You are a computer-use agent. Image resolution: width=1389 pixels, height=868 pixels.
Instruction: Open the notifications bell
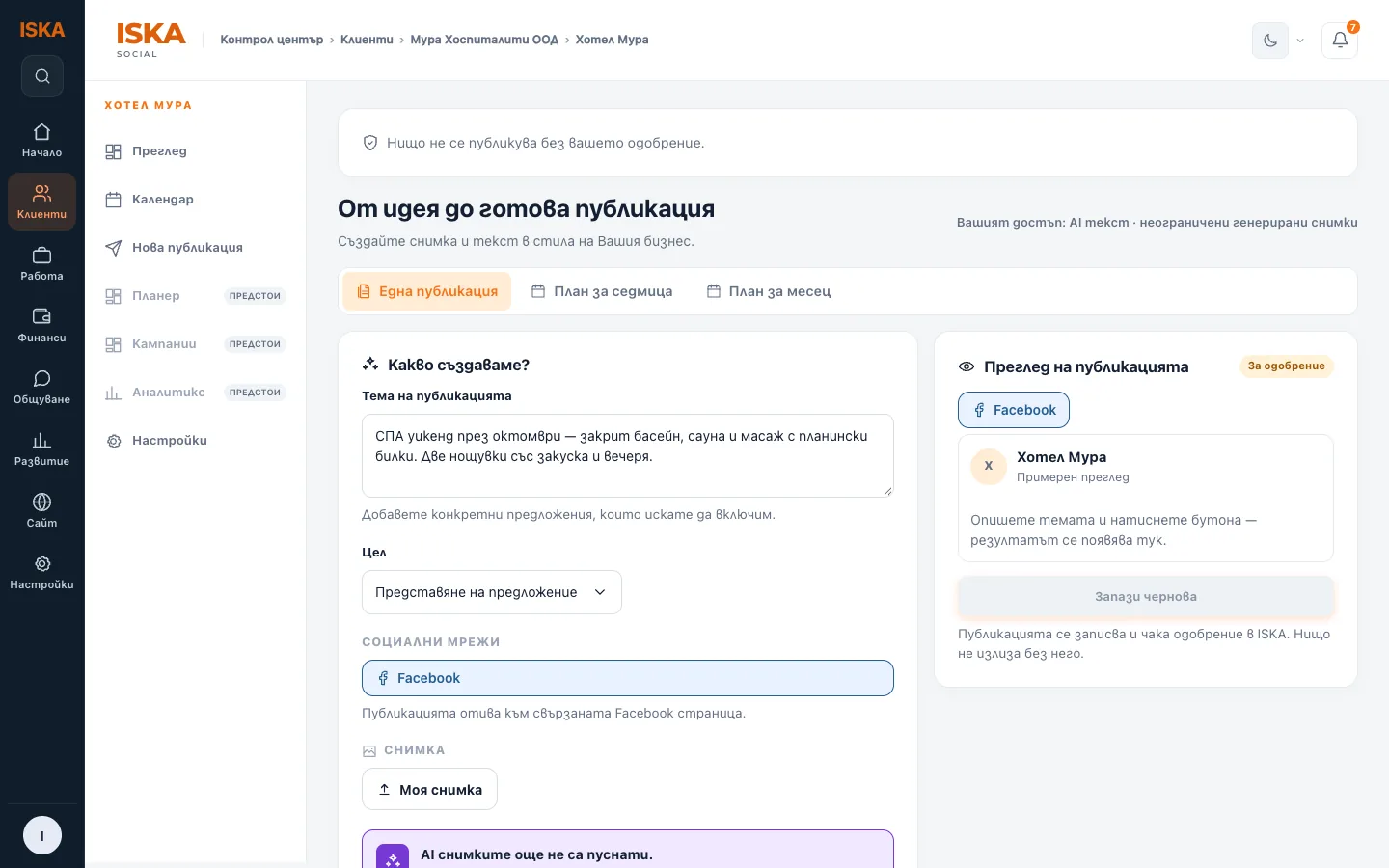(x=1340, y=41)
